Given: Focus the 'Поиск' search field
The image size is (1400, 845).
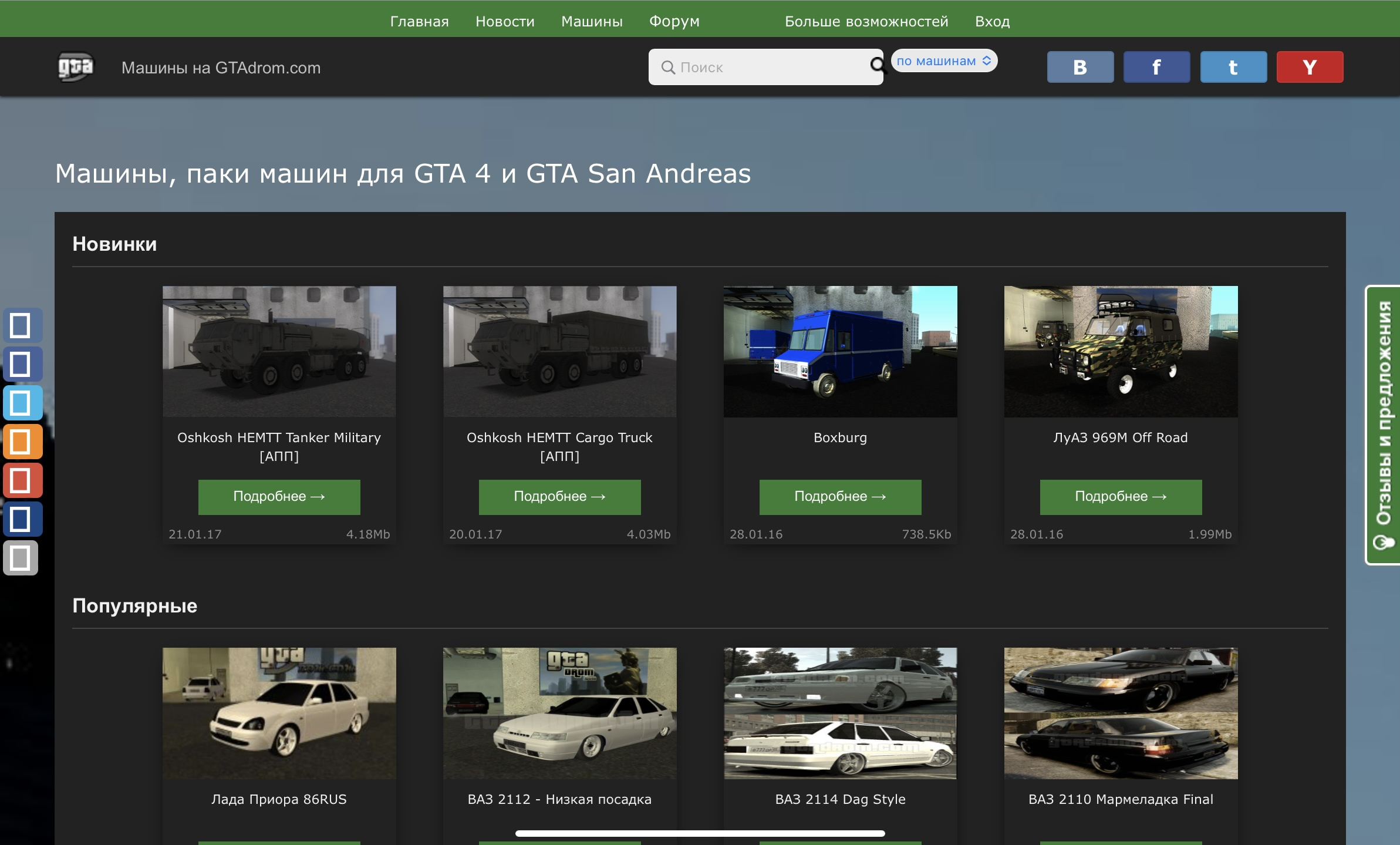Looking at the screenshot, I should tap(765, 67).
